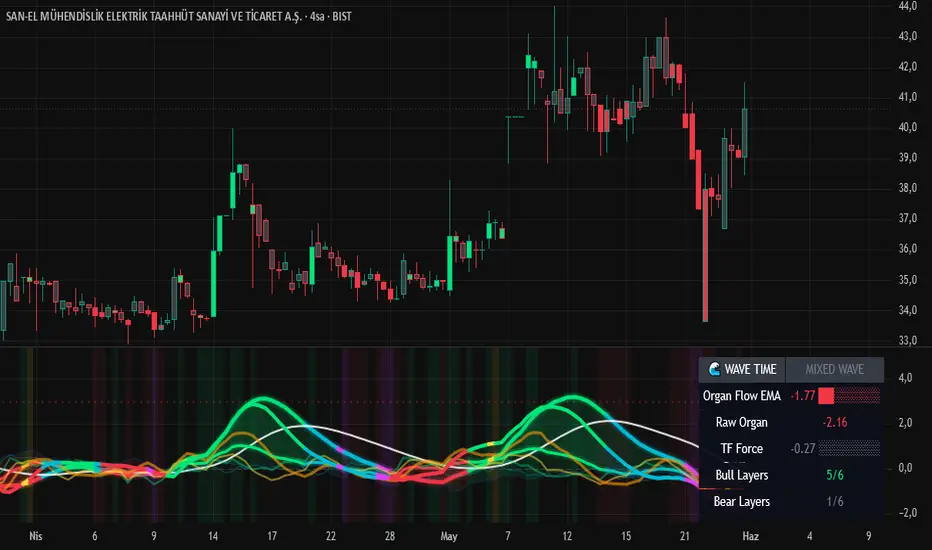
Task: Click the Bull Layers value 5/6
Action: [x=835, y=475]
